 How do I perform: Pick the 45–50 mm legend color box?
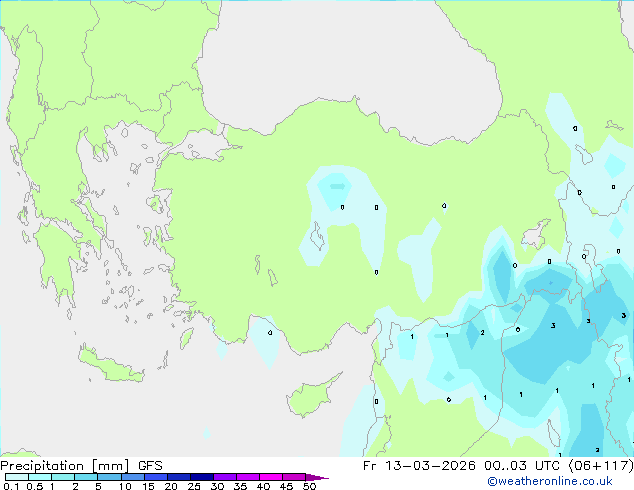click(x=294, y=477)
